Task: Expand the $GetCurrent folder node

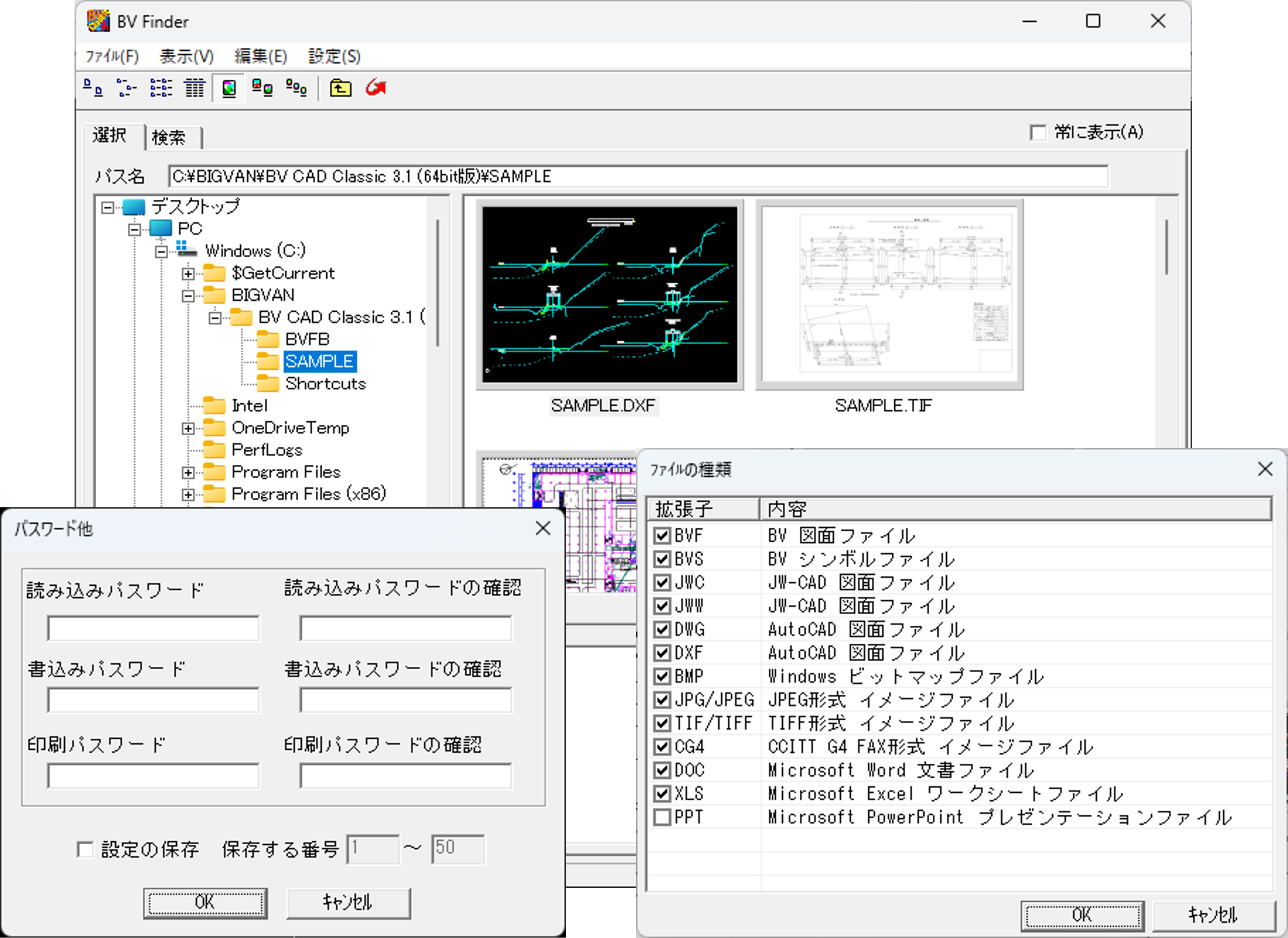Action: 188,273
